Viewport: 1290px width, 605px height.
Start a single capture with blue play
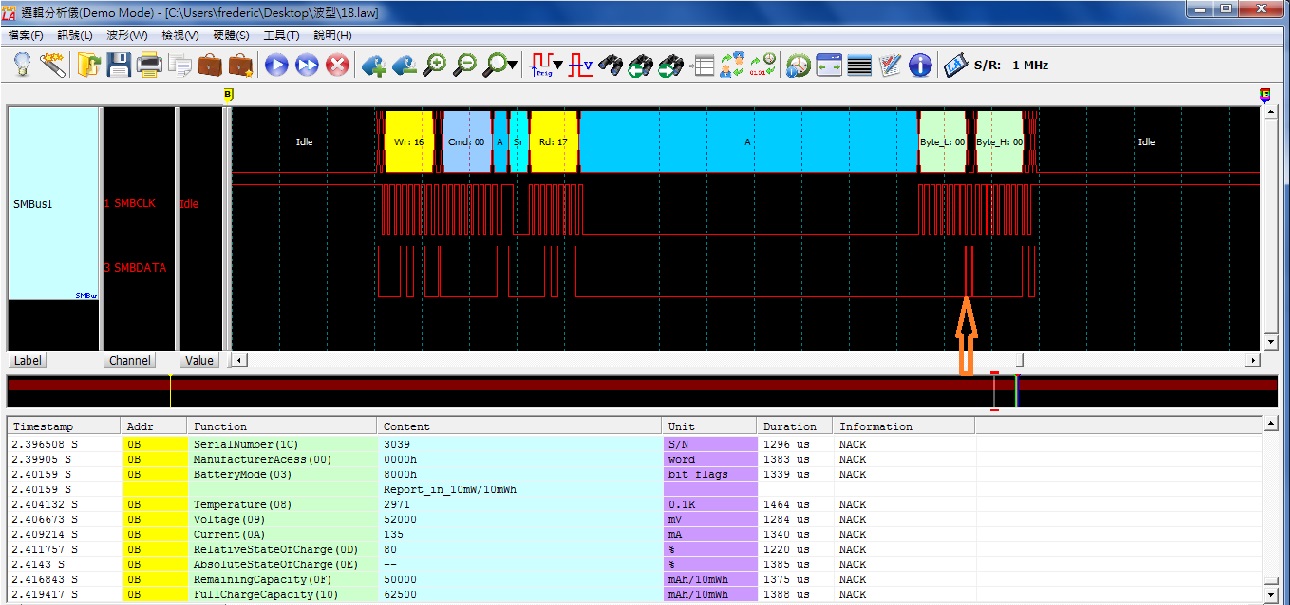277,65
